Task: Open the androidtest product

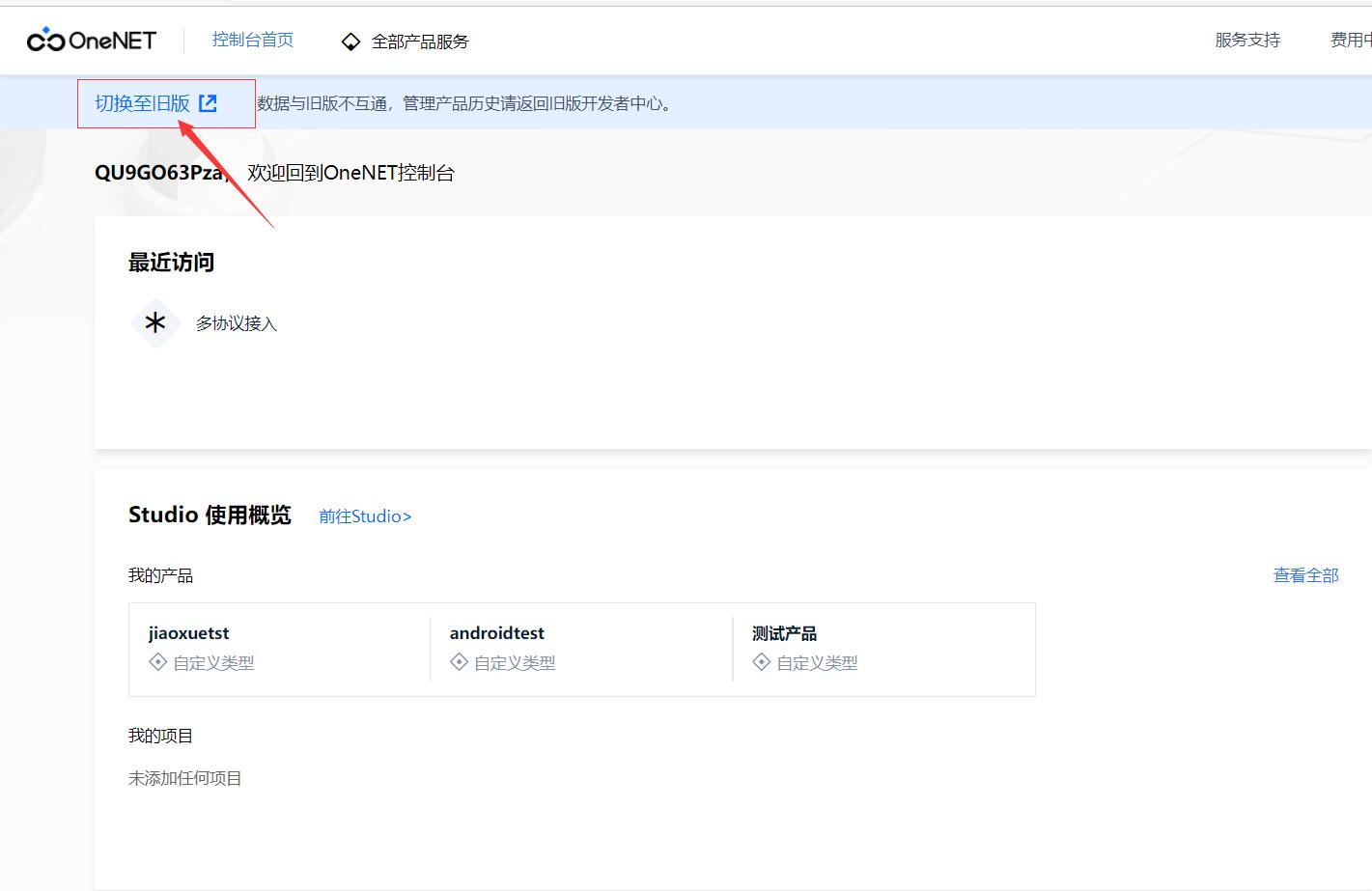Action: pyautogui.click(x=497, y=633)
